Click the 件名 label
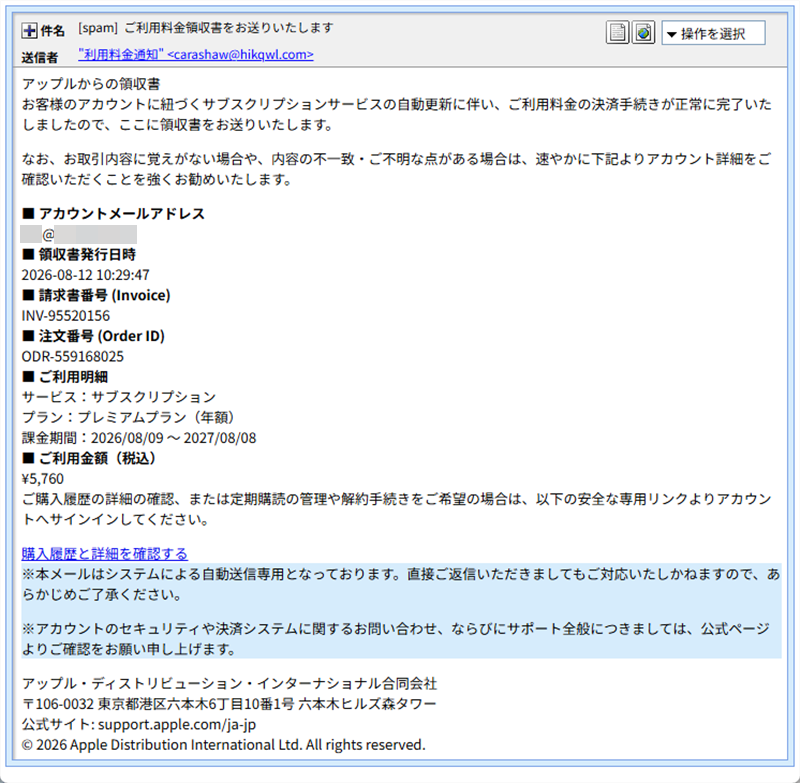The image size is (800, 783). point(52,31)
